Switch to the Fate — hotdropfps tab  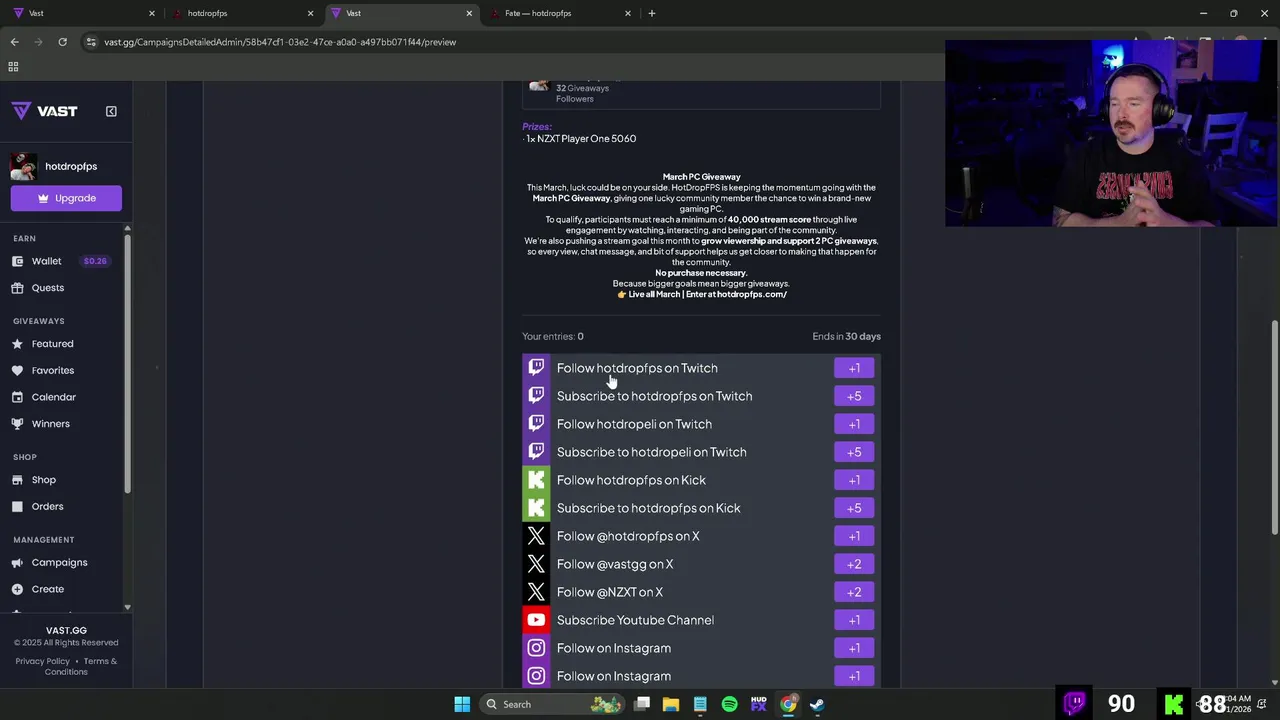560,13
